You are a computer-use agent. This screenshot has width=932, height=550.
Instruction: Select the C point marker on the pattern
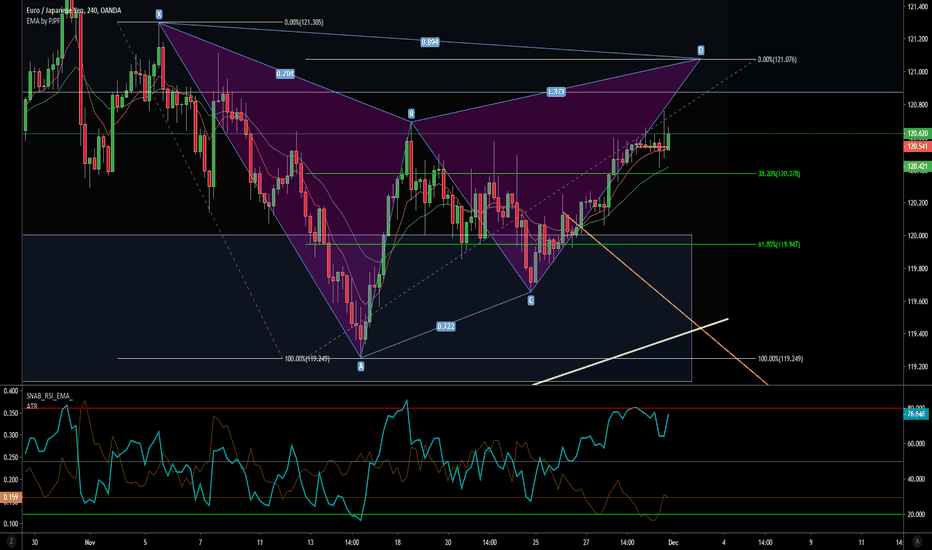click(531, 299)
